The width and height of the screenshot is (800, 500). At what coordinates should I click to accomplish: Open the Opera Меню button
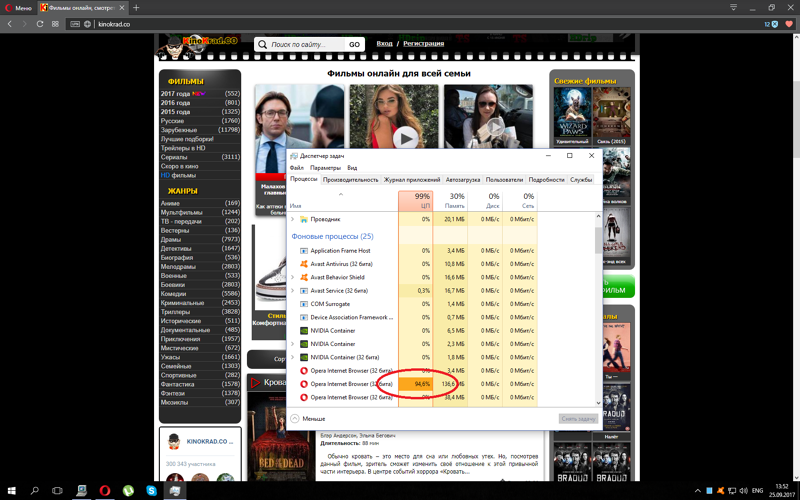pyautogui.click(x=18, y=8)
